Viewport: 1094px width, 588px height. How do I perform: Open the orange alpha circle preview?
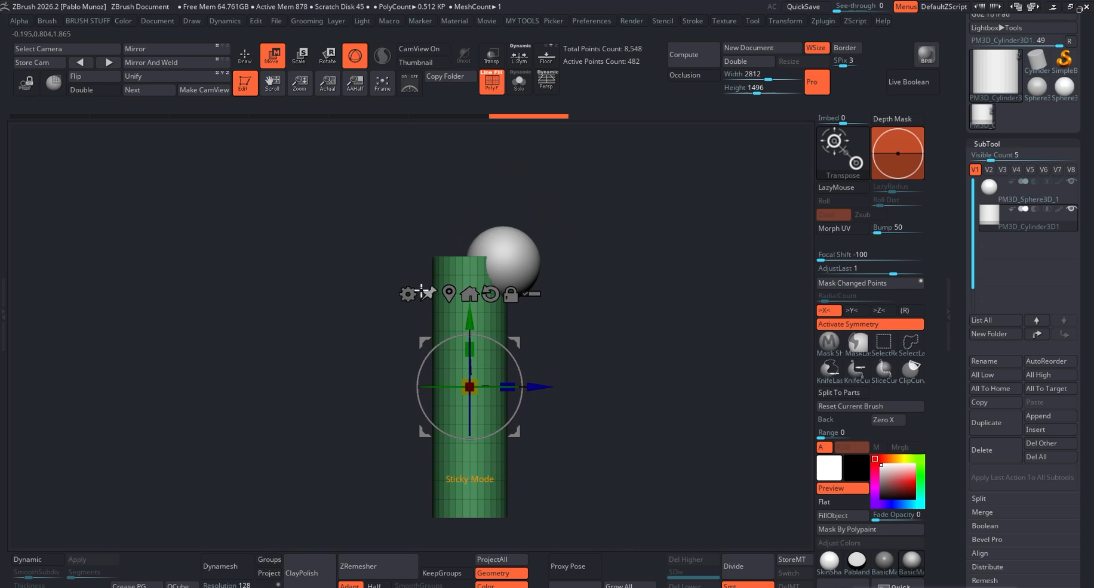pyautogui.click(x=898, y=153)
